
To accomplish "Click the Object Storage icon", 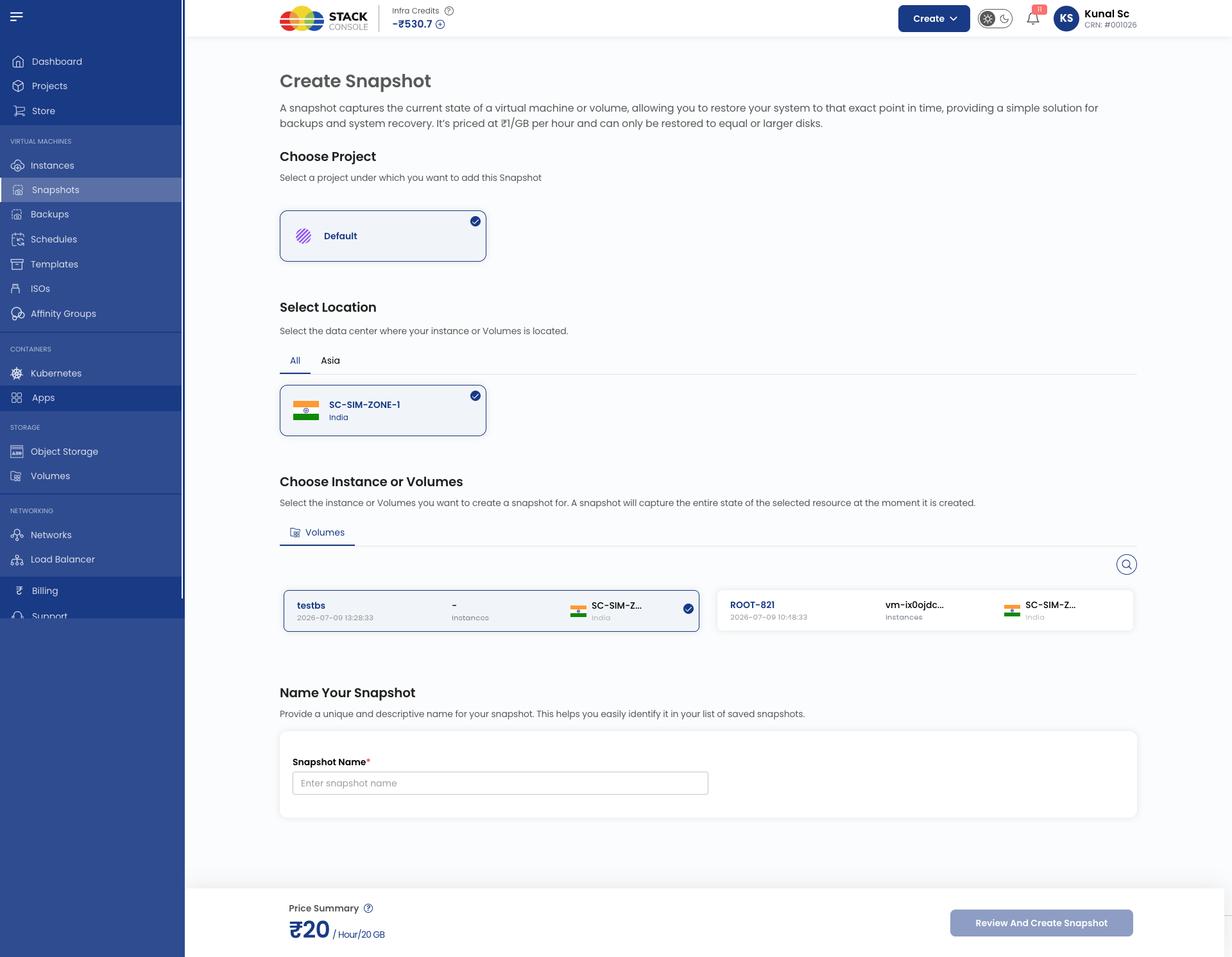I will 17,452.
